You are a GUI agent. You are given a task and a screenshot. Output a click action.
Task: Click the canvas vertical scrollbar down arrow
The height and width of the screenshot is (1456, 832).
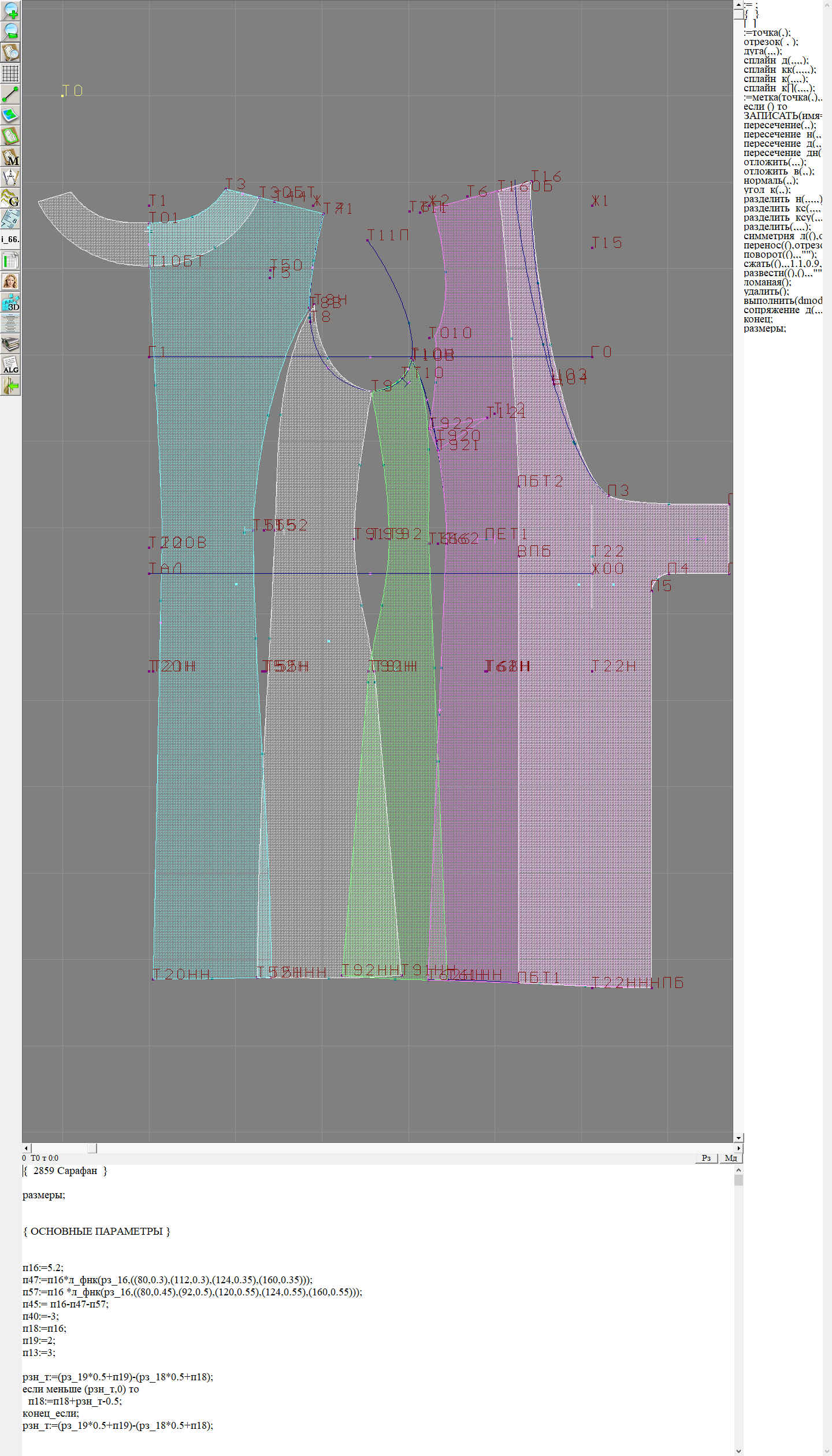point(738,1138)
